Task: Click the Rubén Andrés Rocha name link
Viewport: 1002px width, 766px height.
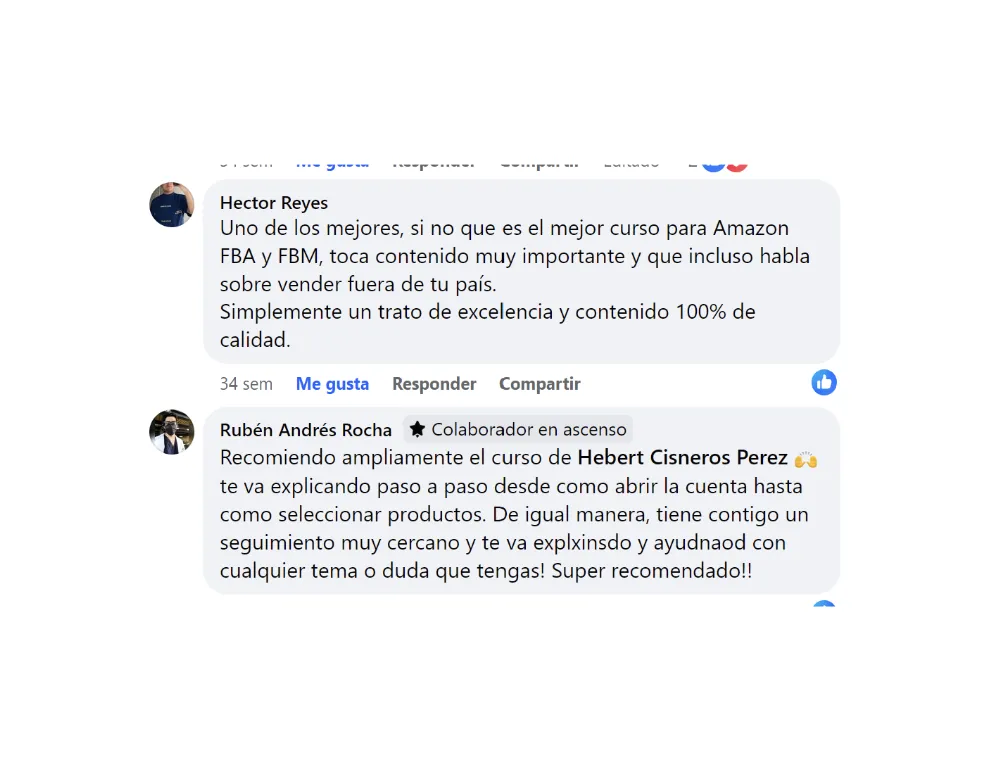Action: pos(305,430)
